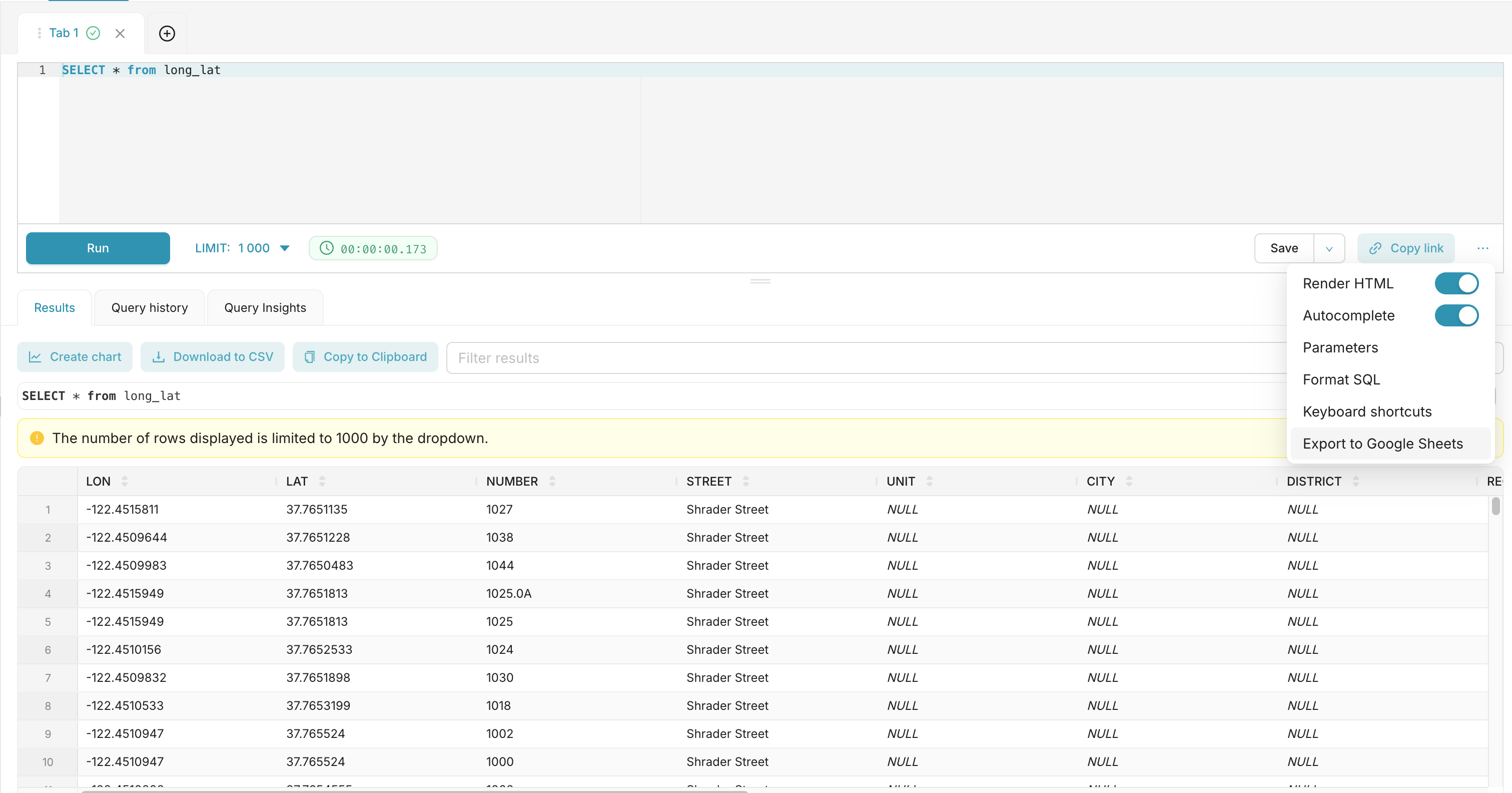The height and width of the screenshot is (793, 1512).
Task: Expand the Save button's dropdown chevron
Action: coord(1329,248)
